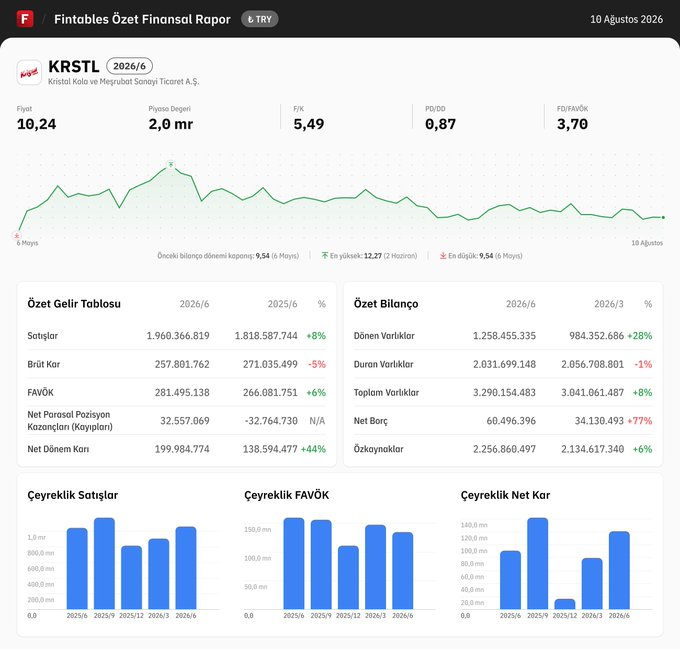Click the Özet Bilanço heading
Screen dimensions: 680x649
pos(386,303)
